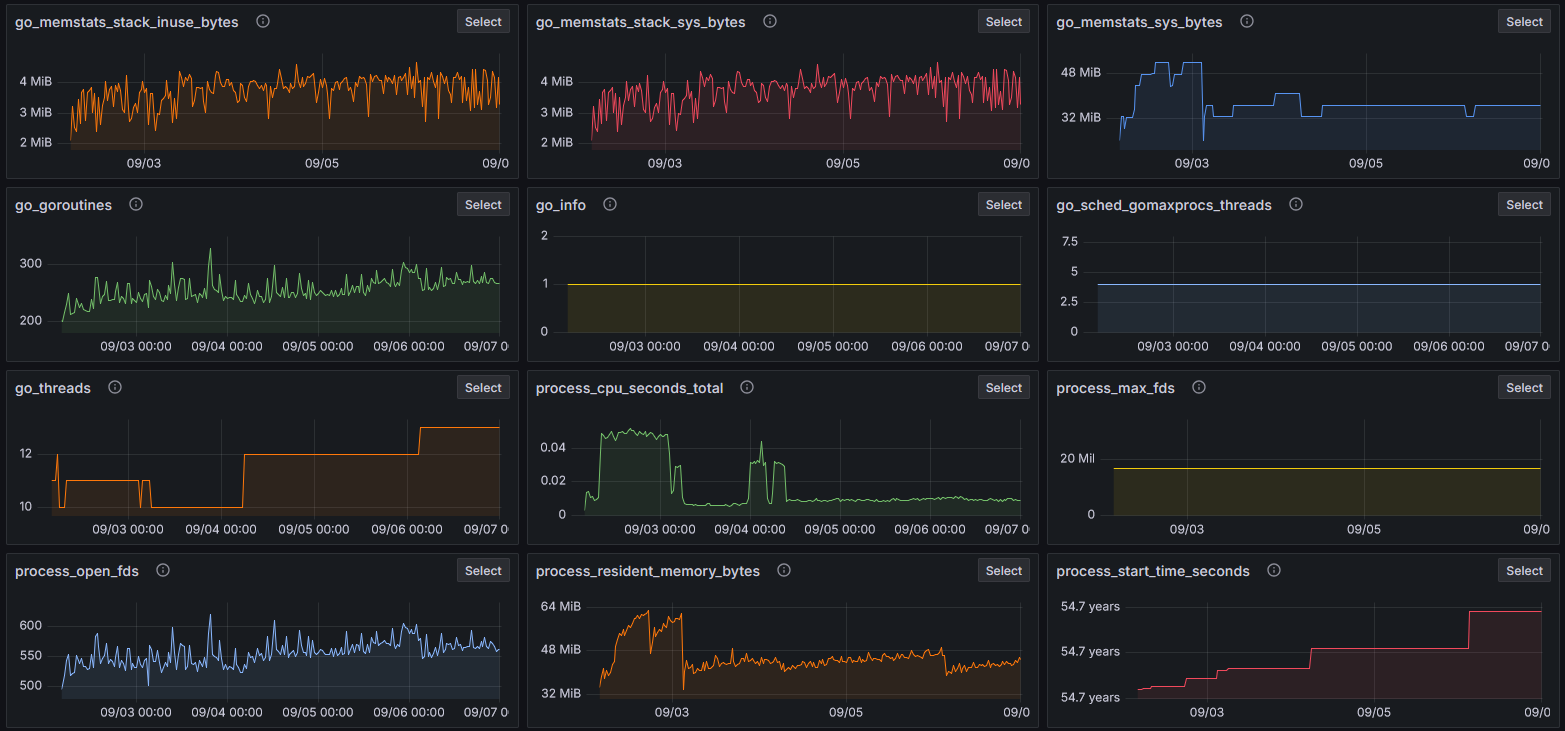Click the process_cpu_seconds_total panel title
Viewport: 1565px width, 731px height.
coord(630,388)
